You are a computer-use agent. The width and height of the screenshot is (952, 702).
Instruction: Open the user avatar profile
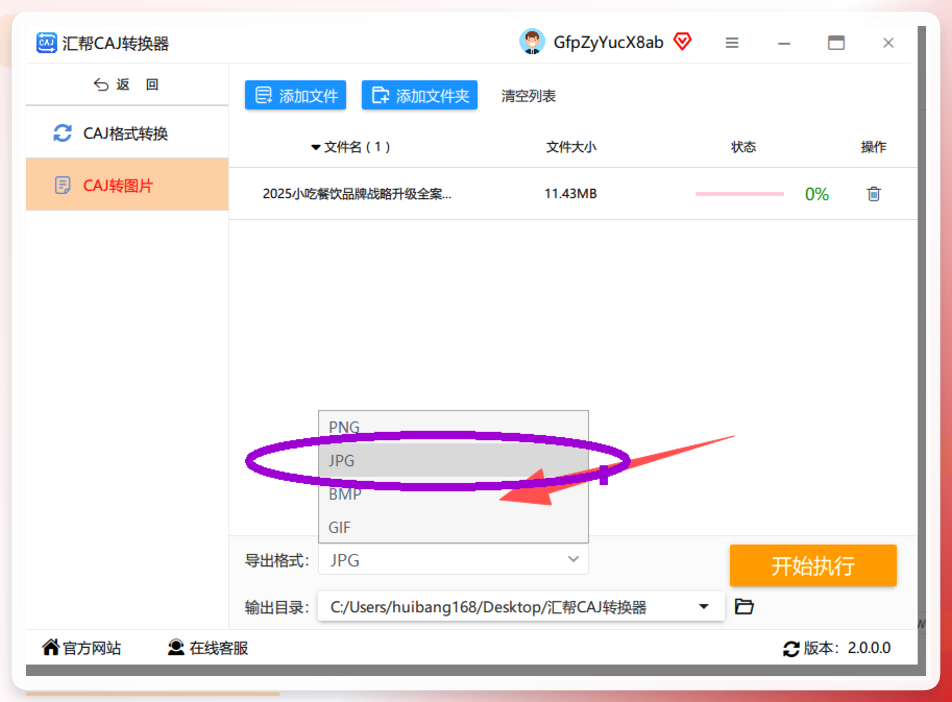[532, 42]
